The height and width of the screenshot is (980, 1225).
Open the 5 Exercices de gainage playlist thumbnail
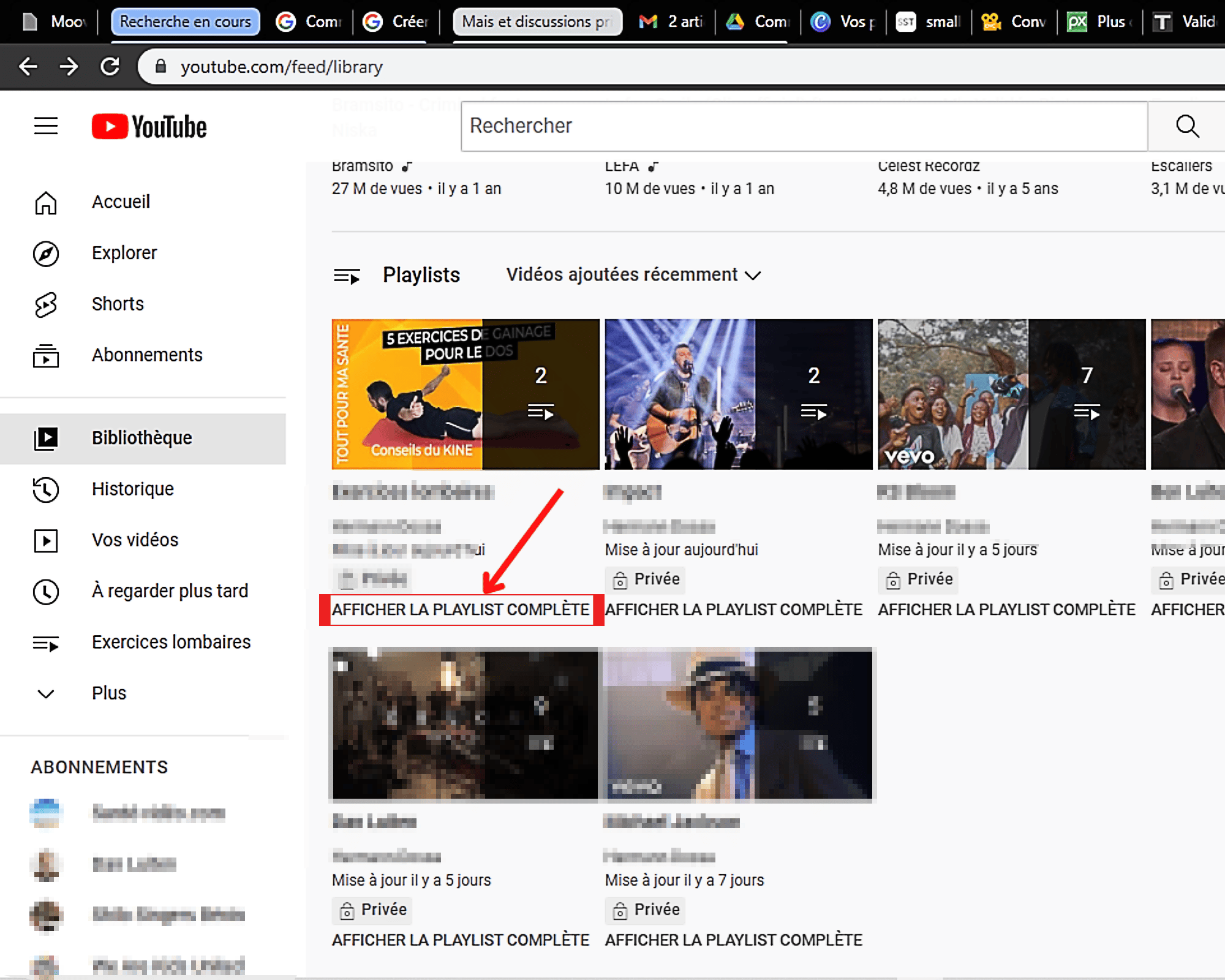click(466, 394)
